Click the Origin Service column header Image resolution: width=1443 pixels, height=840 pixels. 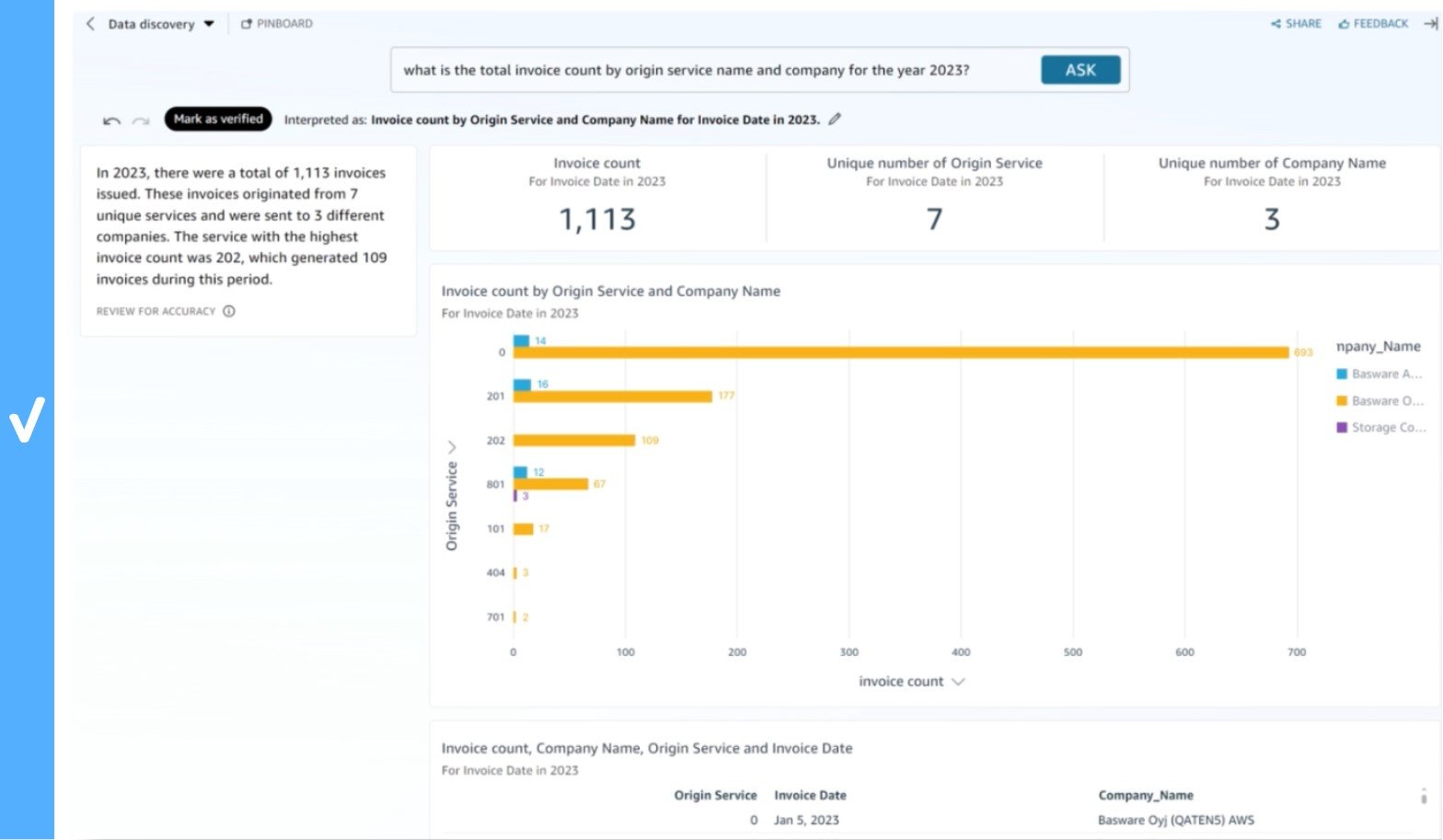pyautogui.click(x=715, y=795)
